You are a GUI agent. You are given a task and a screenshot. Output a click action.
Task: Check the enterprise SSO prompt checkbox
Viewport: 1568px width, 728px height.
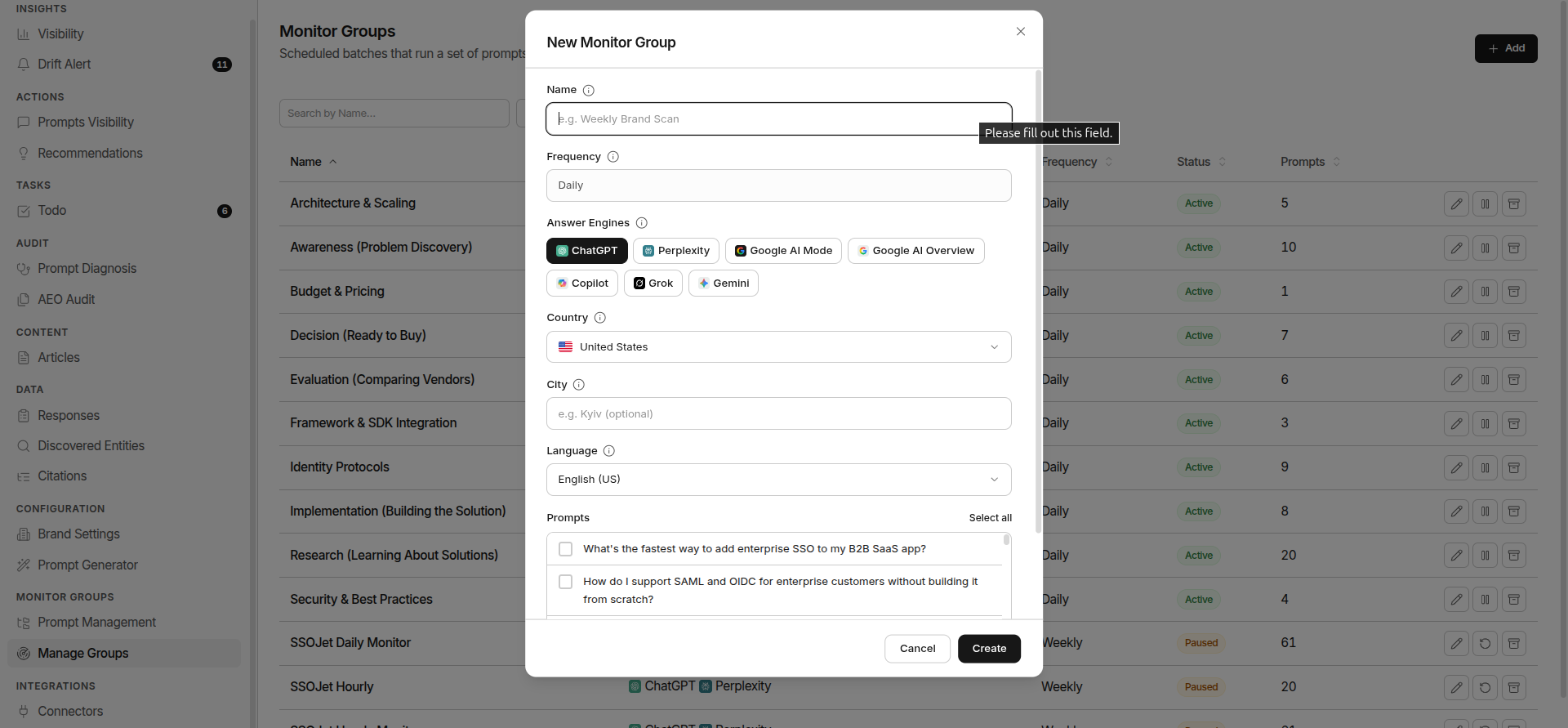click(x=565, y=549)
